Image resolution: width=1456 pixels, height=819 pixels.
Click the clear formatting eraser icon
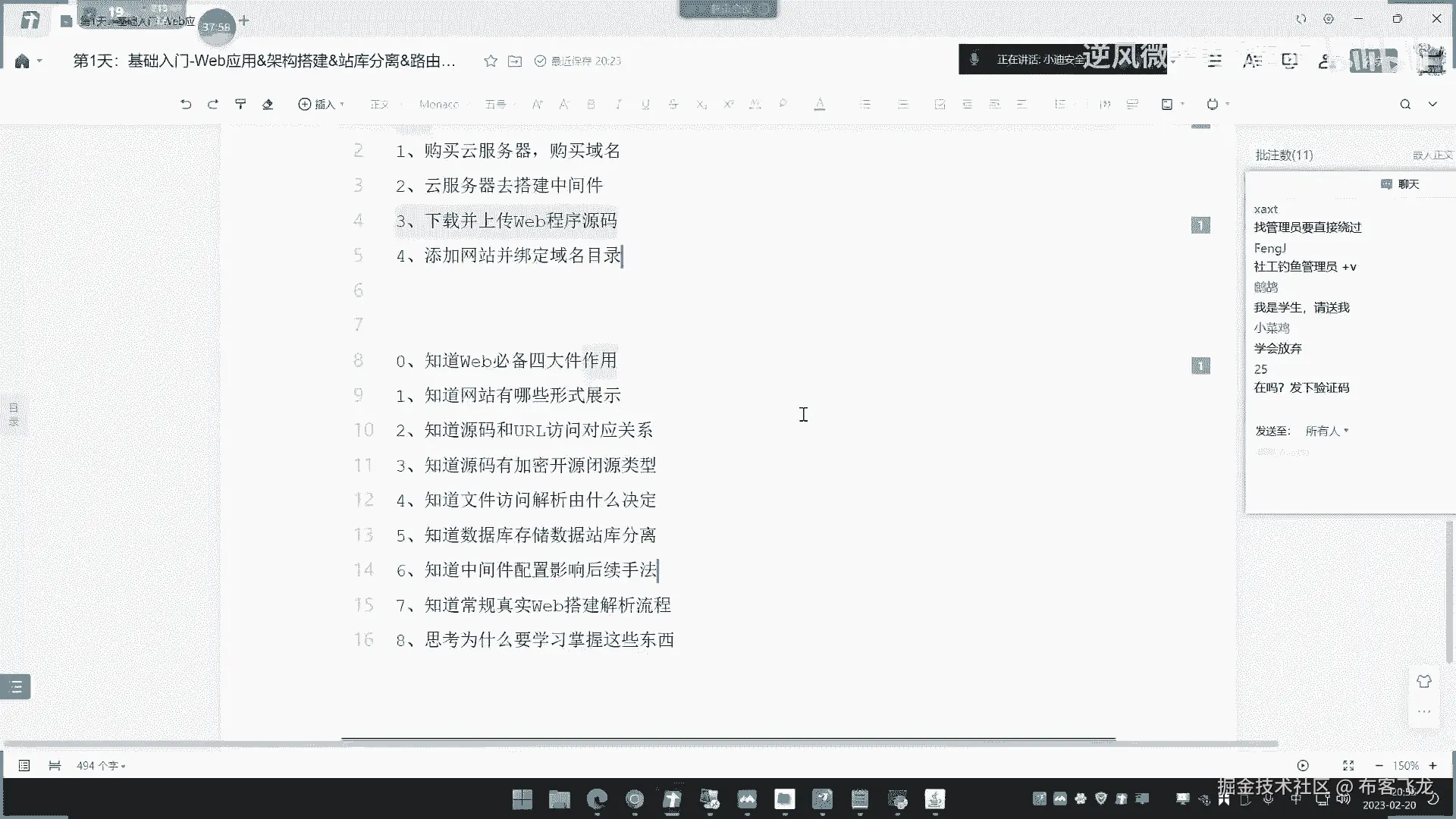(268, 104)
